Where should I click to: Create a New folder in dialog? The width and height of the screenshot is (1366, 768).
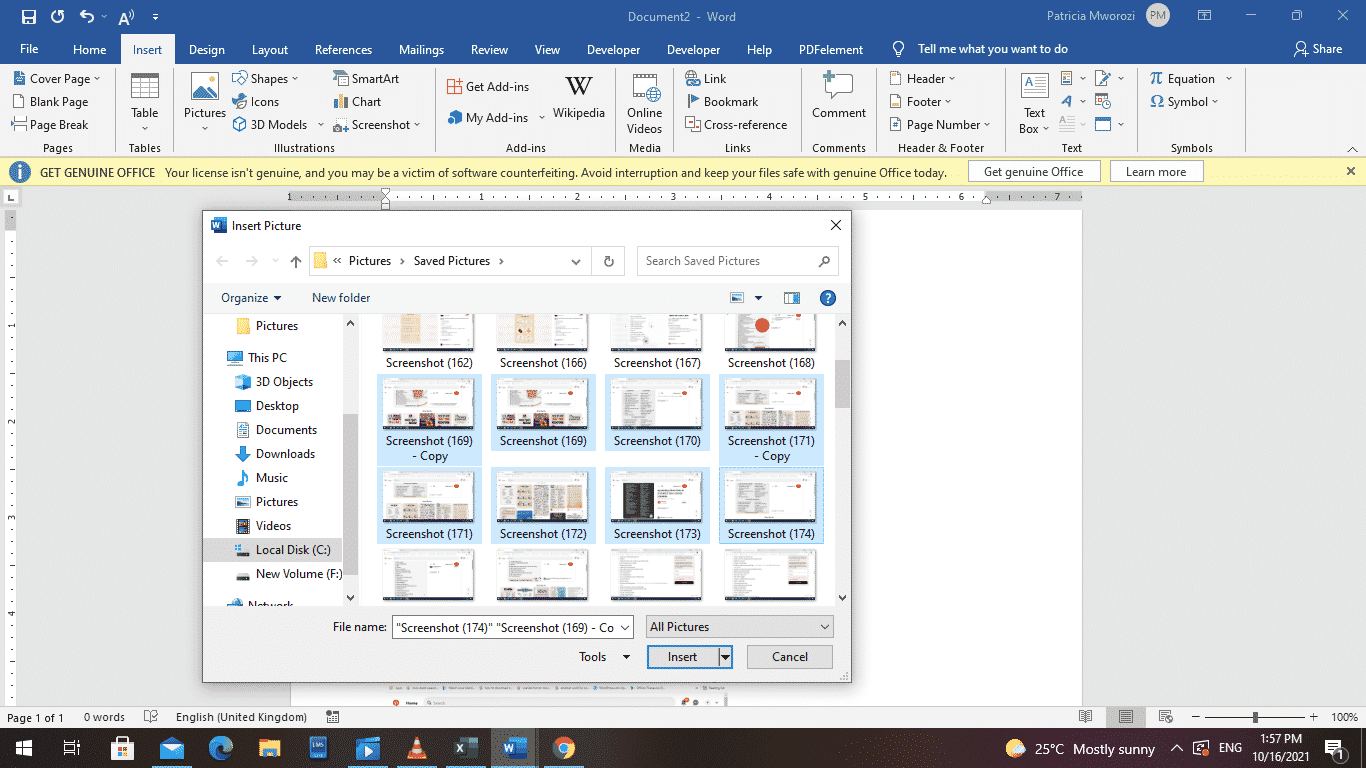(341, 298)
